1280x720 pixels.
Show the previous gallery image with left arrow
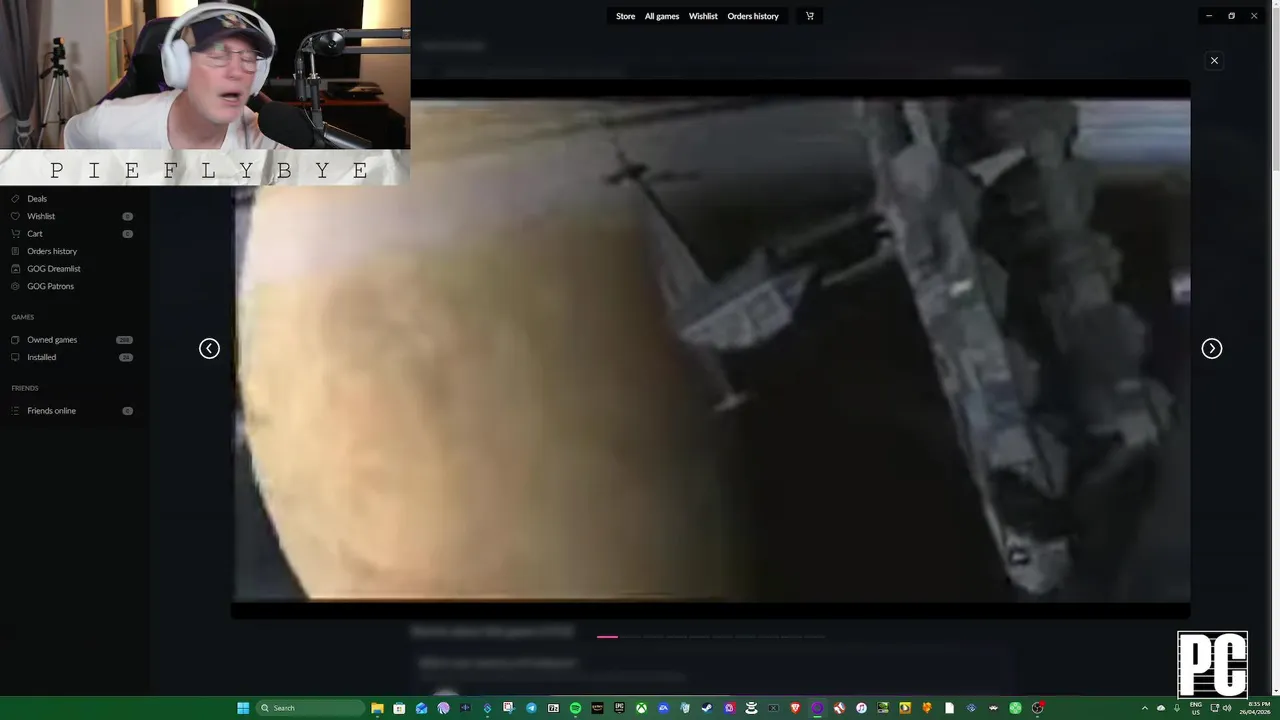(209, 348)
